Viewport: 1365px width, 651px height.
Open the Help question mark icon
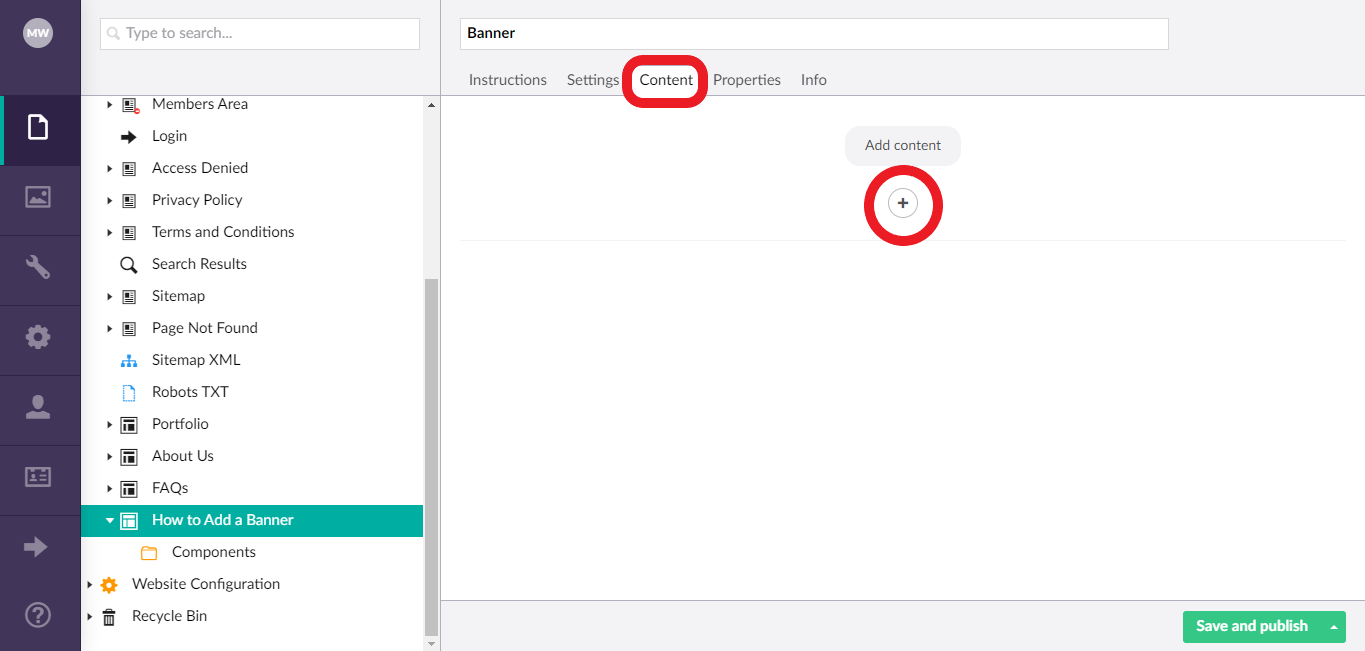tap(38, 617)
